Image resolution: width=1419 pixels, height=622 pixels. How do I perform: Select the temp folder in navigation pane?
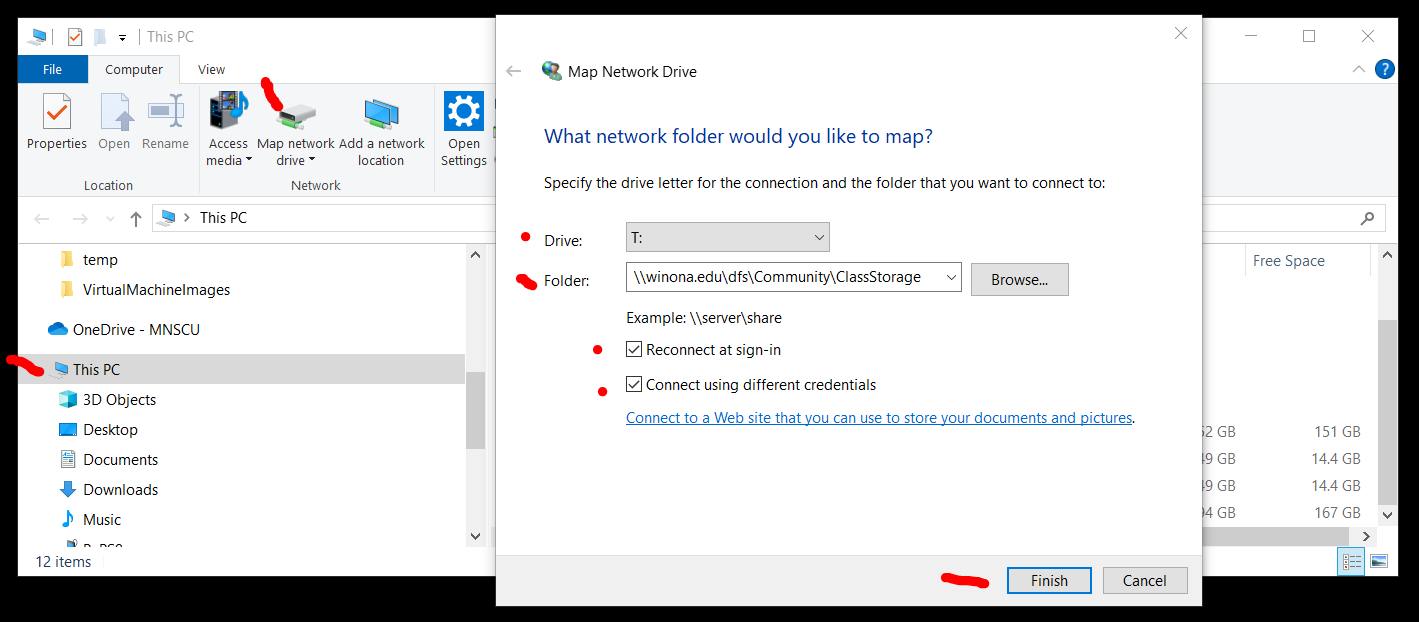[100, 260]
